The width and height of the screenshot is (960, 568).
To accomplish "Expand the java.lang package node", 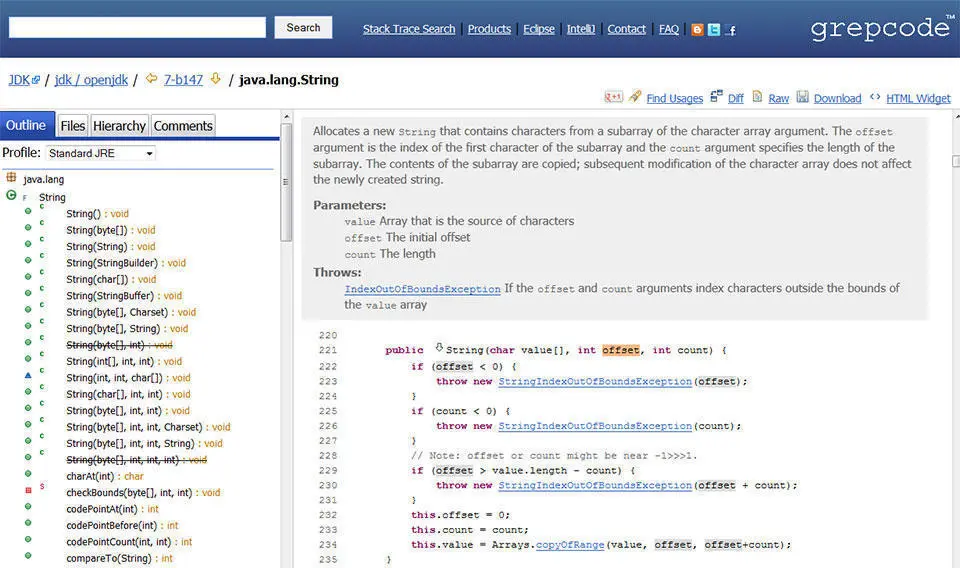I will (x=11, y=178).
